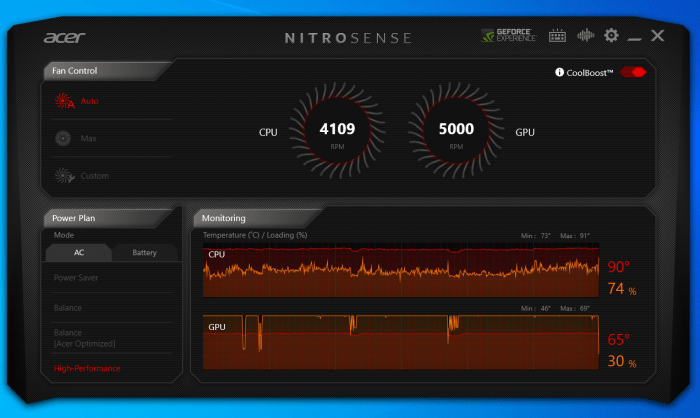Click the NITROSENSE title text
The width and height of the screenshot is (700, 418).
coord(348,38)
